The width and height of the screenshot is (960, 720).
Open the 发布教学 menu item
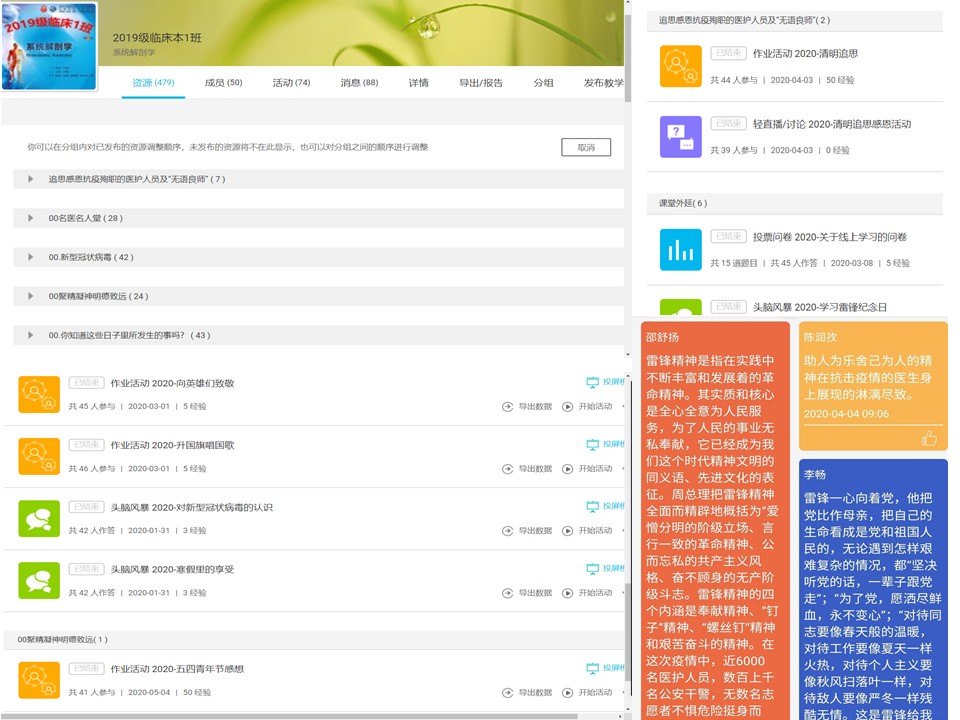pos(604,84)
